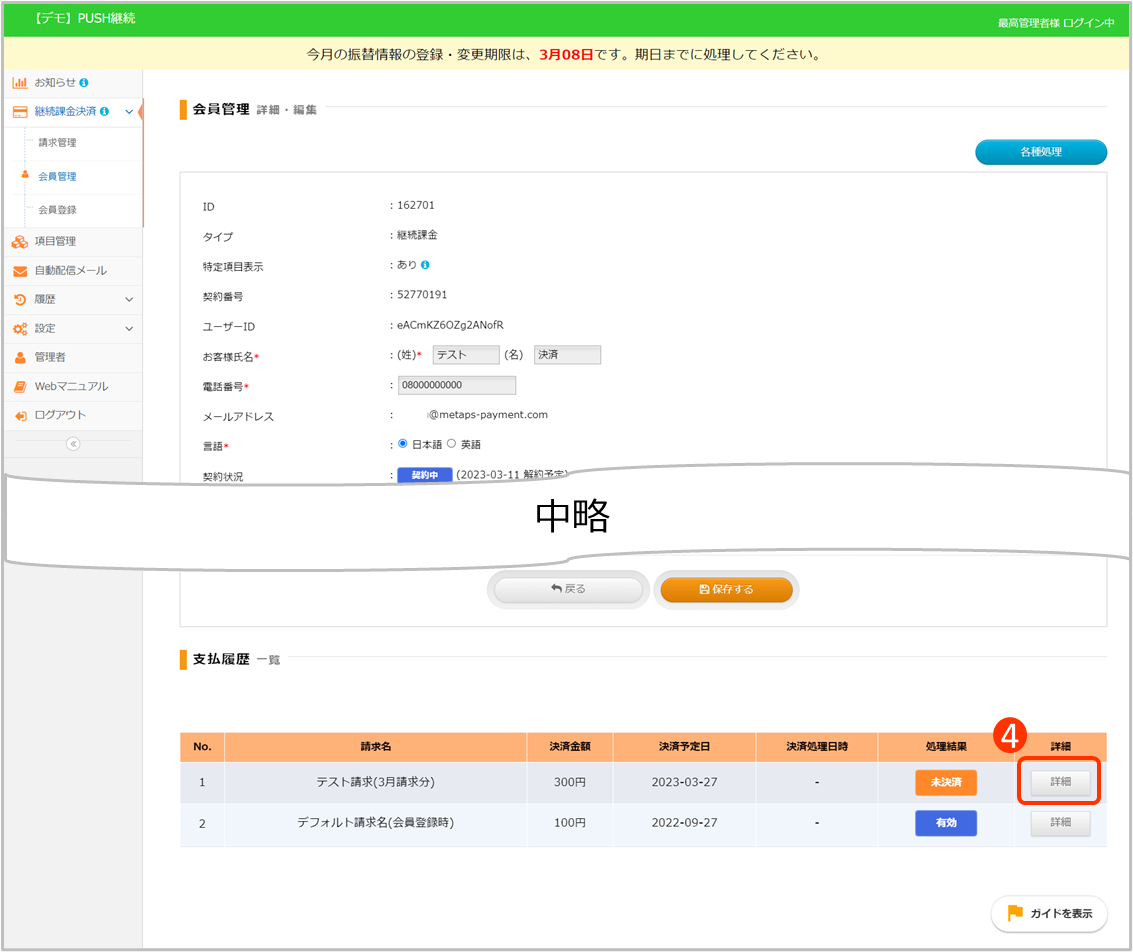Image resolution: width=1133 pixels, height=952 pixels.
Task: Collapse the 継続課金決済 menu section
Action: click(x=129, y=112)
